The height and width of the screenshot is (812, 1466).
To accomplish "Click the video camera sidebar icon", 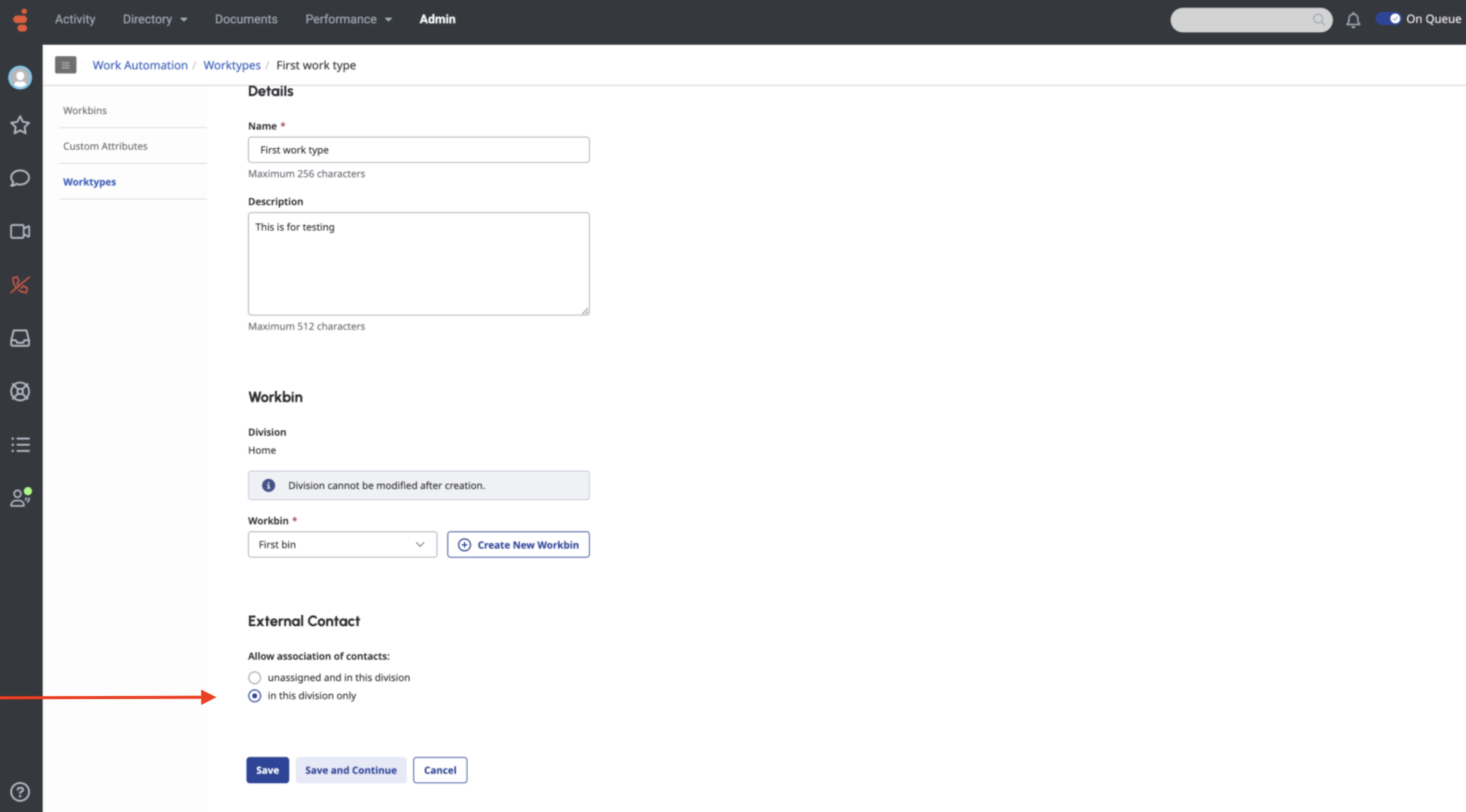I will tap(20, 231).
